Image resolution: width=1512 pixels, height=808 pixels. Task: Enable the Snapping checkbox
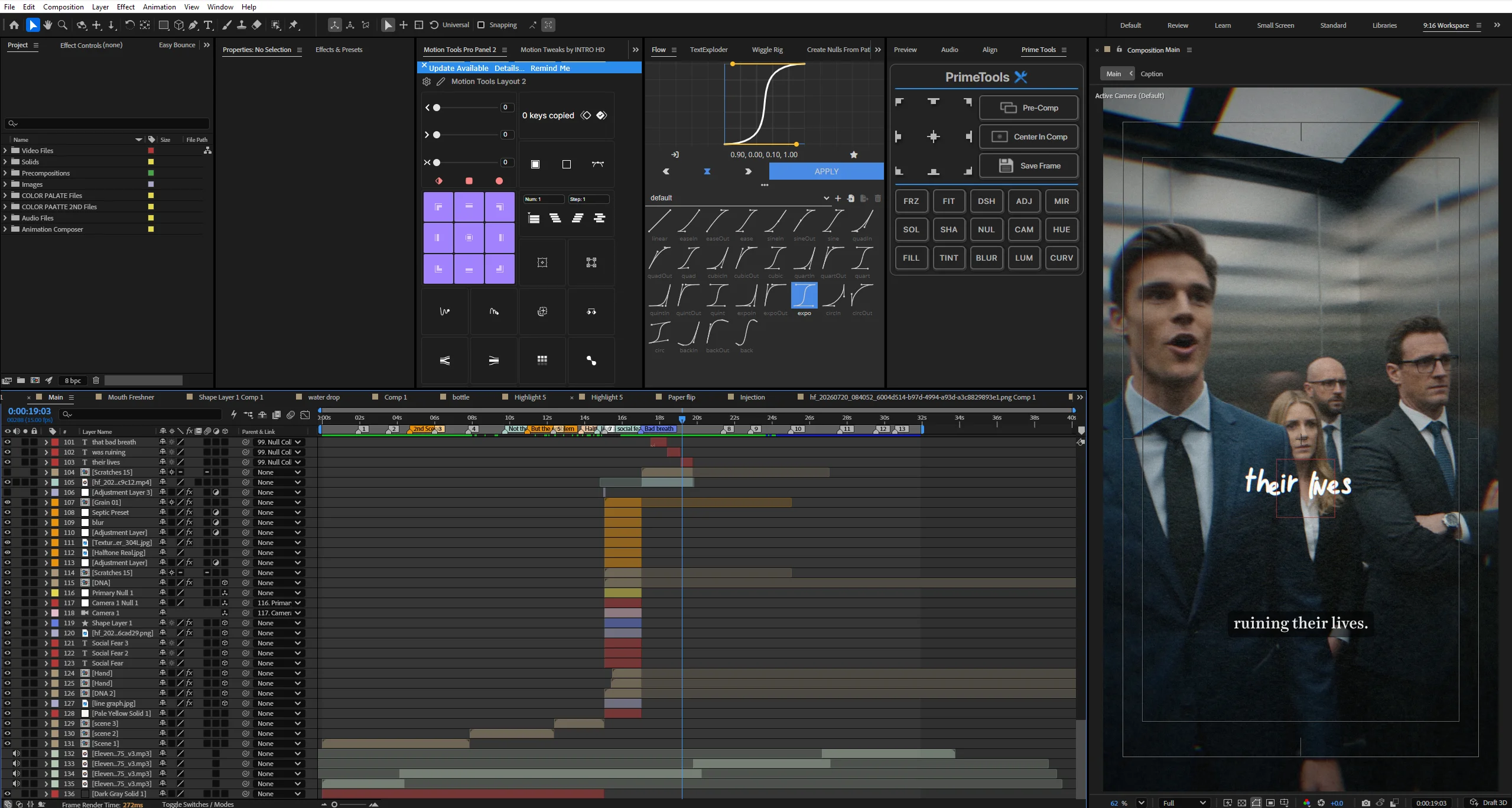(x=481, y=25)
